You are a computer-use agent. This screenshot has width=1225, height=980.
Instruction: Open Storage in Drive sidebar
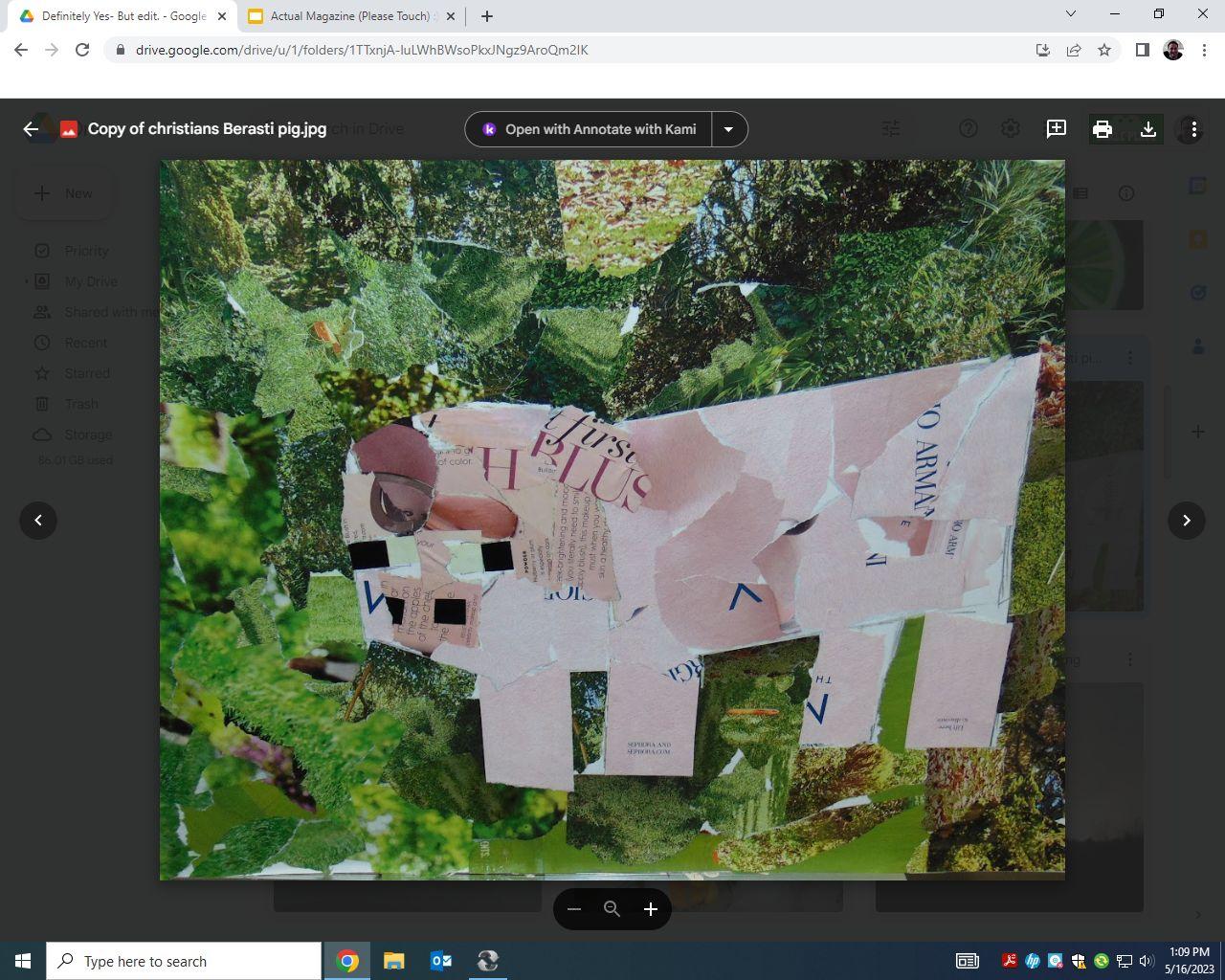(x=88, y=434)
